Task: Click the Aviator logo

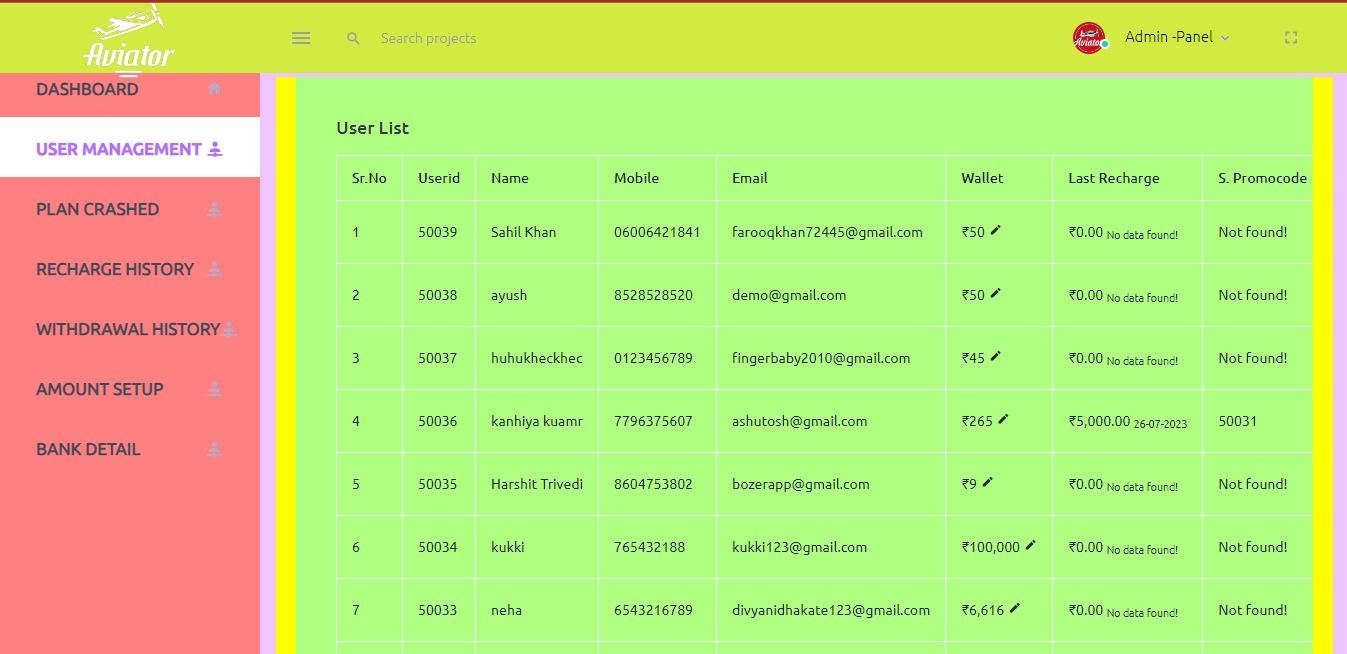Action: click(x=129, y=39)
